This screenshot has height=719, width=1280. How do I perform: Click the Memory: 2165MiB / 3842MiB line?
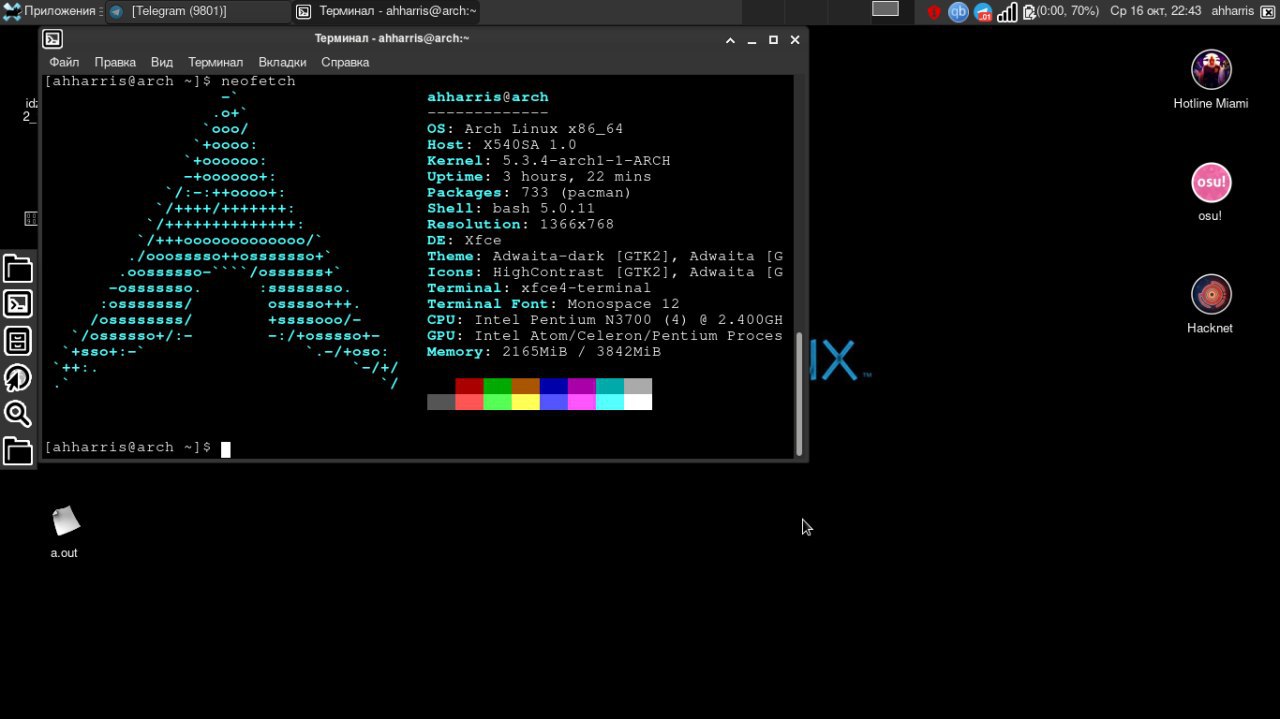pyautogui.click(x=544, y=353)
